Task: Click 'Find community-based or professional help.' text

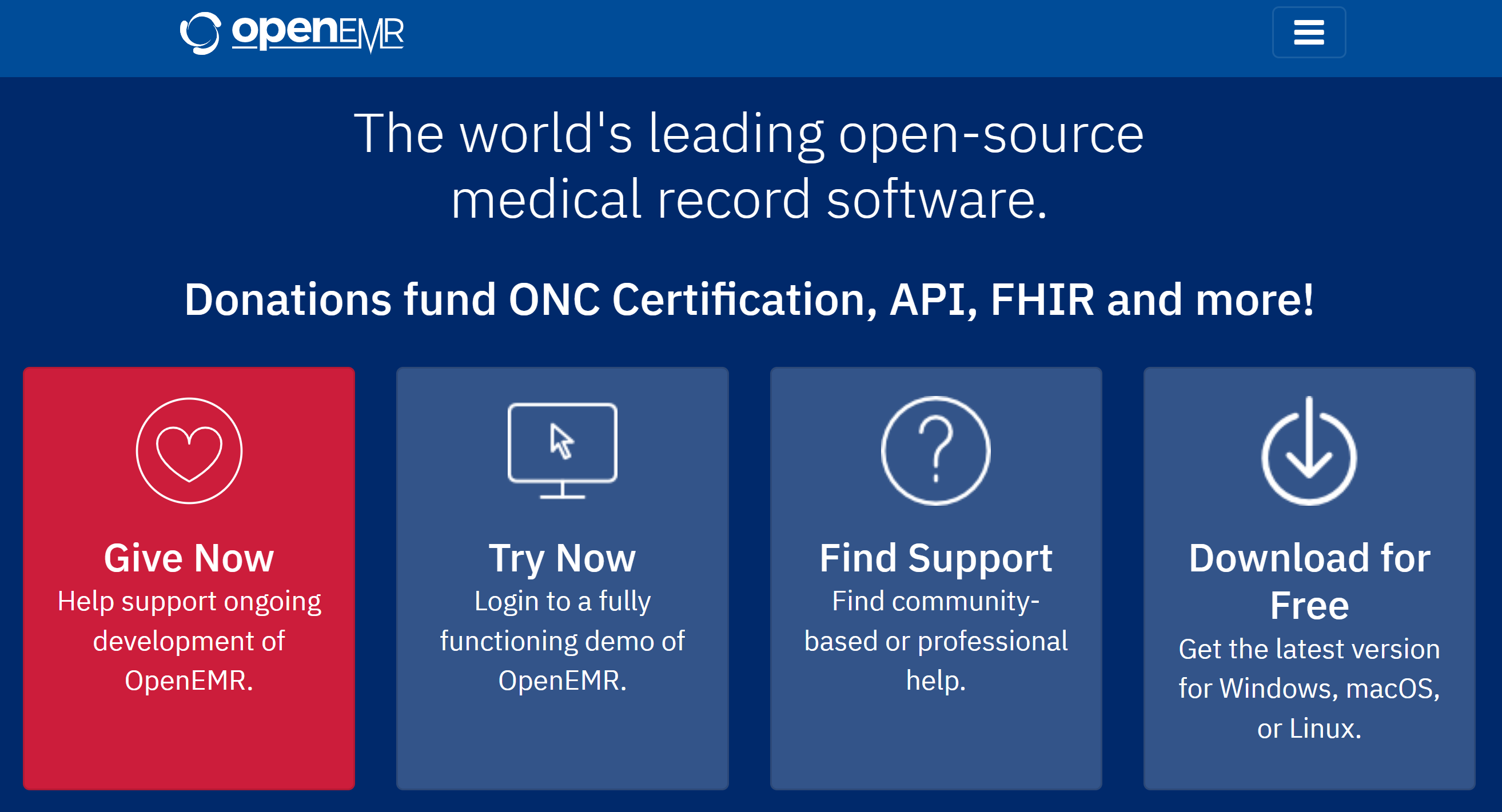Action: [935, 641]
